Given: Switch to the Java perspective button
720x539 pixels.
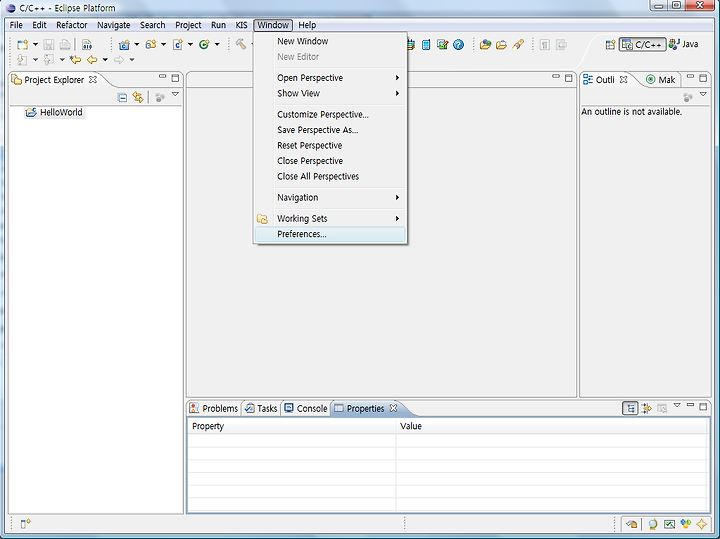Looking at the screenshot, I should [683, 45].
